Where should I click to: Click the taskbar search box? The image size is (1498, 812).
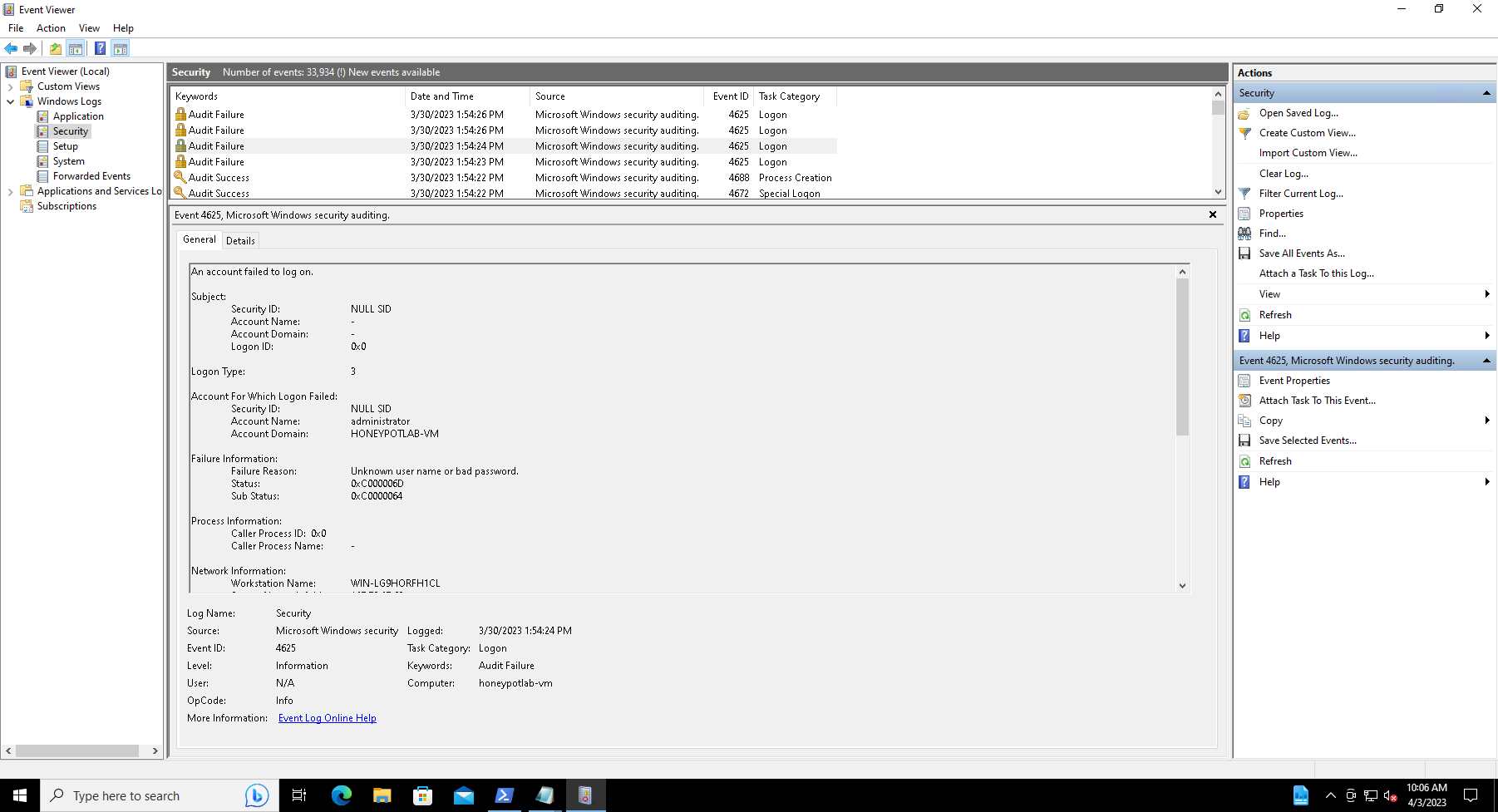[x=158, y=795]
